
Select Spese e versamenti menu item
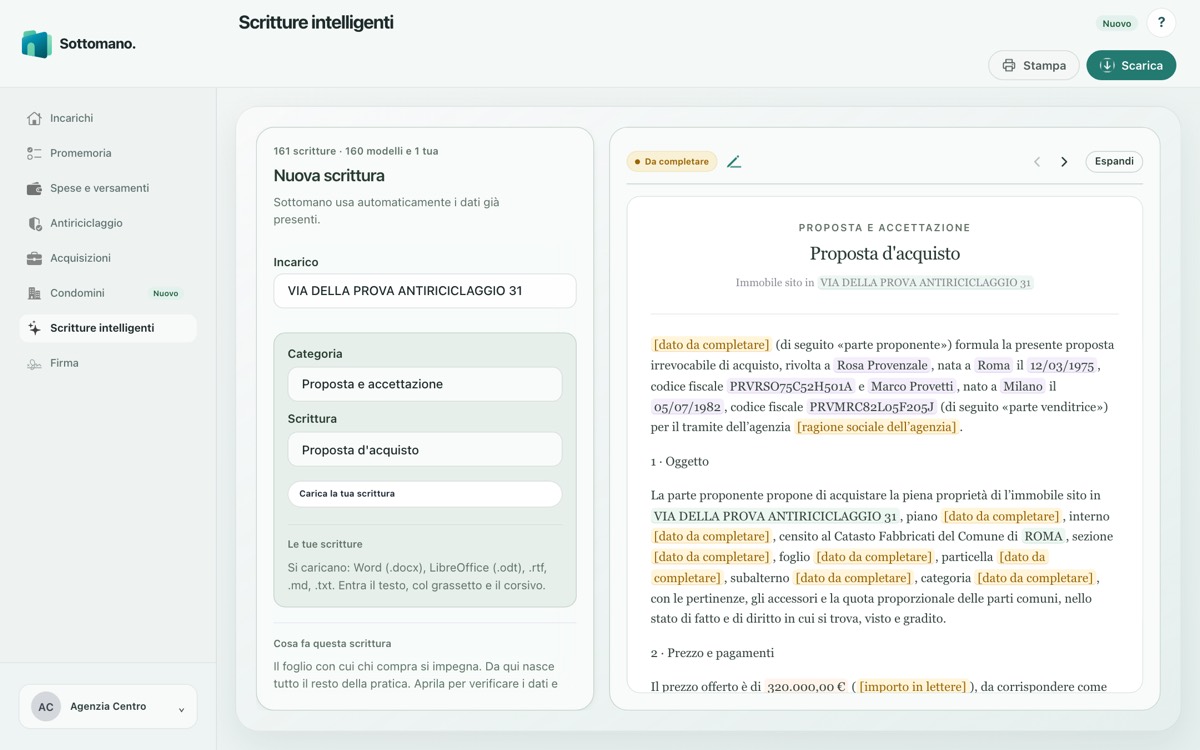pyautogui.click(x=108, y=188)
